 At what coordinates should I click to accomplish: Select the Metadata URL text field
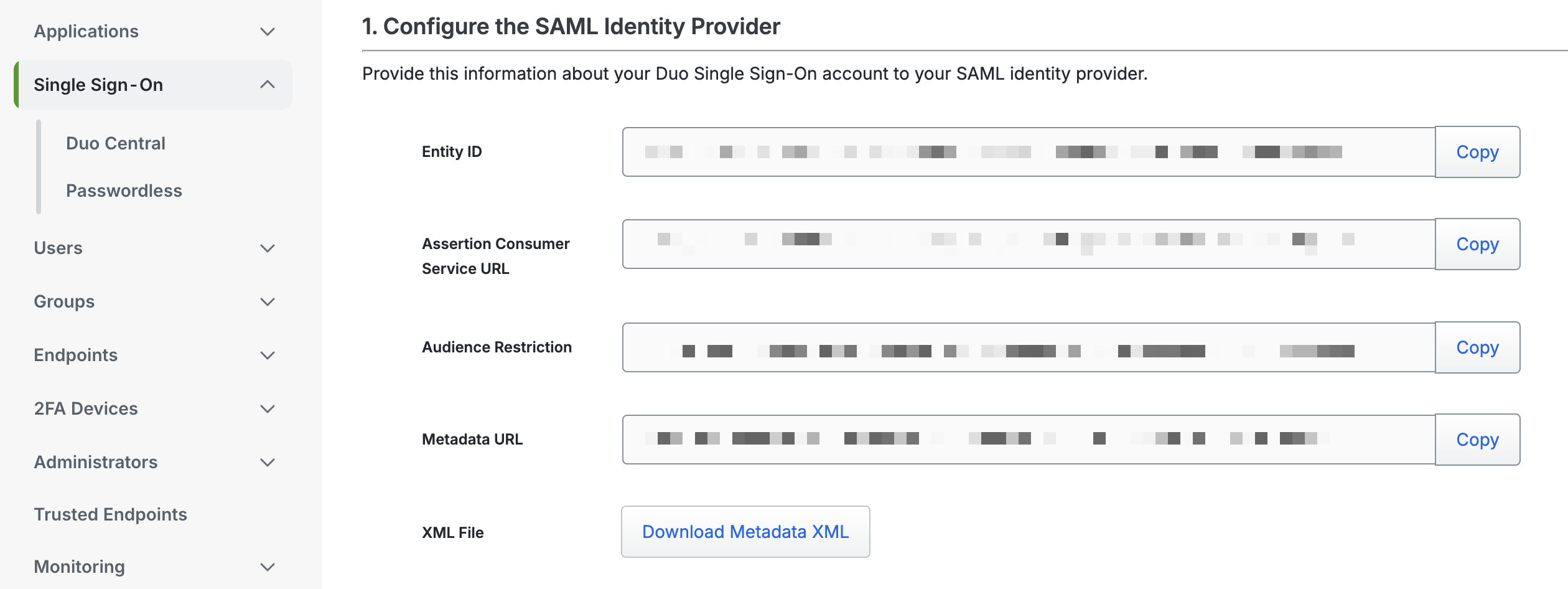click(1028, 440)
